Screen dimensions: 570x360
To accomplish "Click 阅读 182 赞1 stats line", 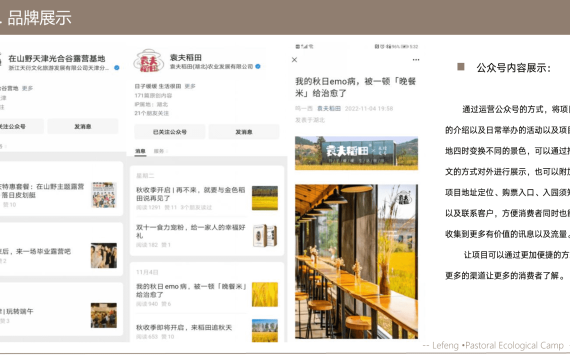I will point(153,245).
